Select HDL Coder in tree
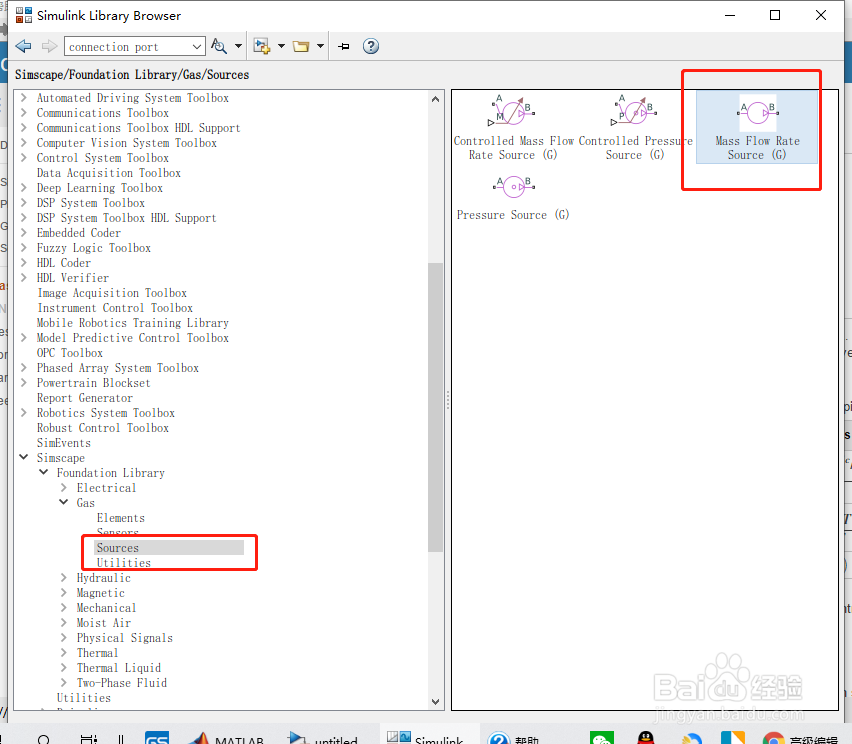 (64, 263)
